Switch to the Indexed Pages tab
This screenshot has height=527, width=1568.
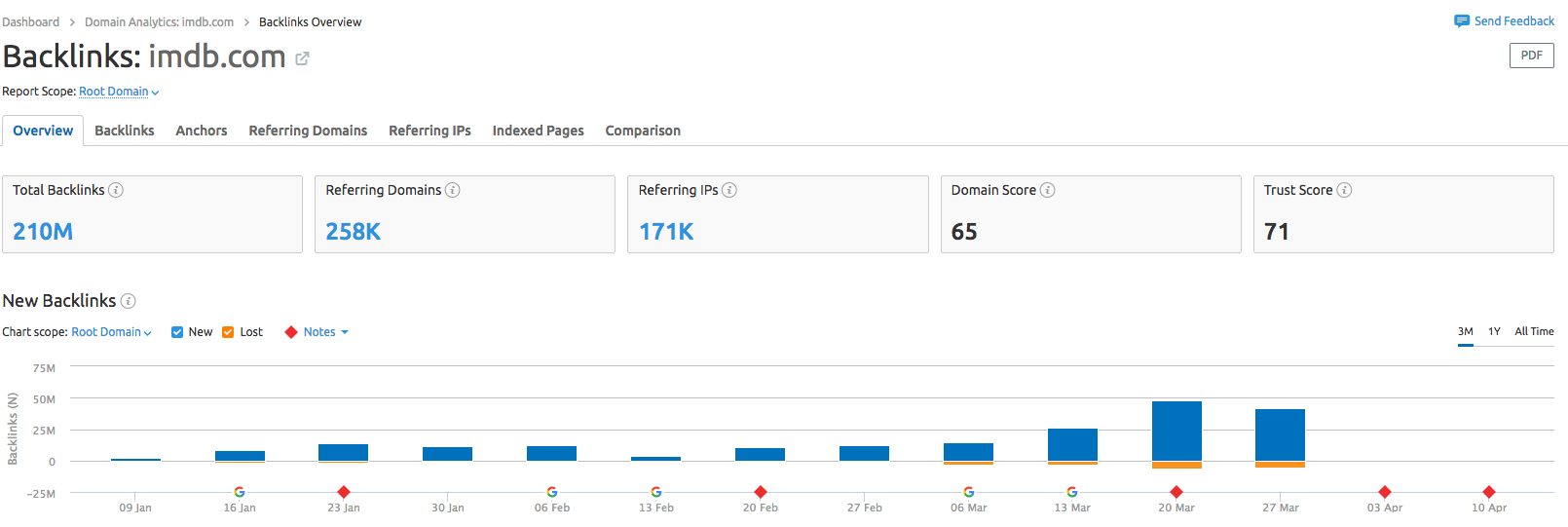coord(538,131)
